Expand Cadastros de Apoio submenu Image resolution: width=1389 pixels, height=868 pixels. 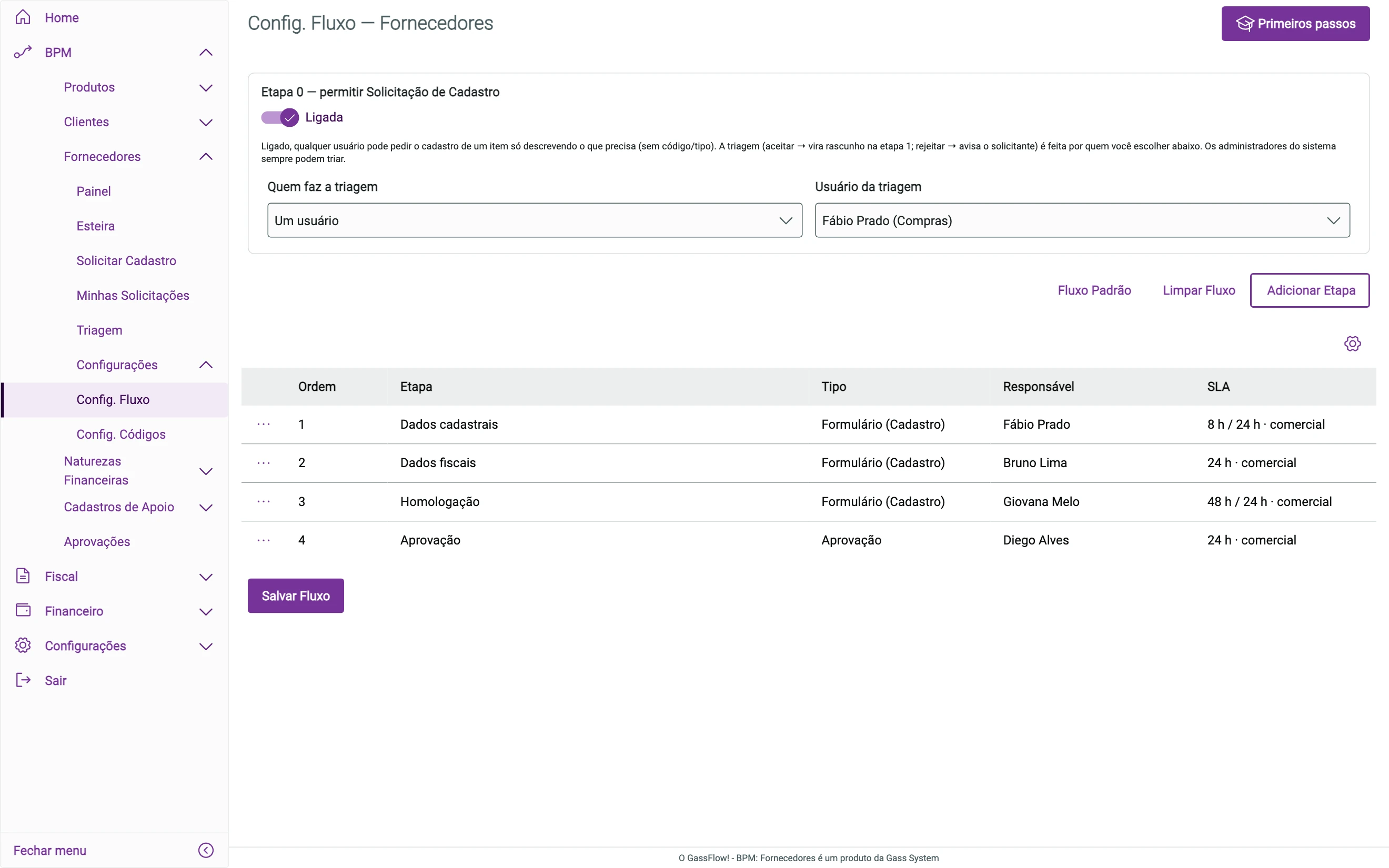pos(206,508)
